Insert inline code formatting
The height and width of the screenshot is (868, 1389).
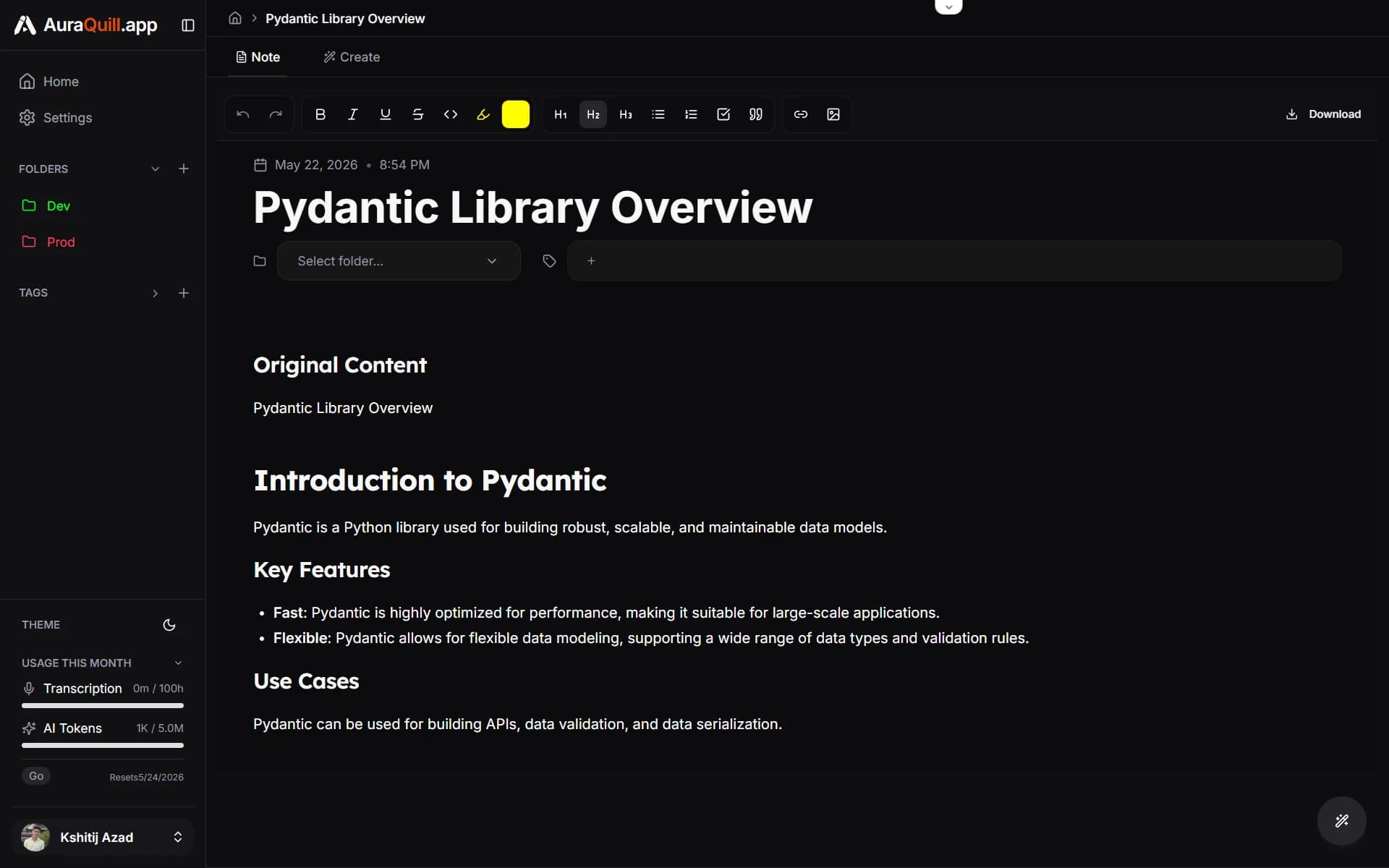pos(451,114)
